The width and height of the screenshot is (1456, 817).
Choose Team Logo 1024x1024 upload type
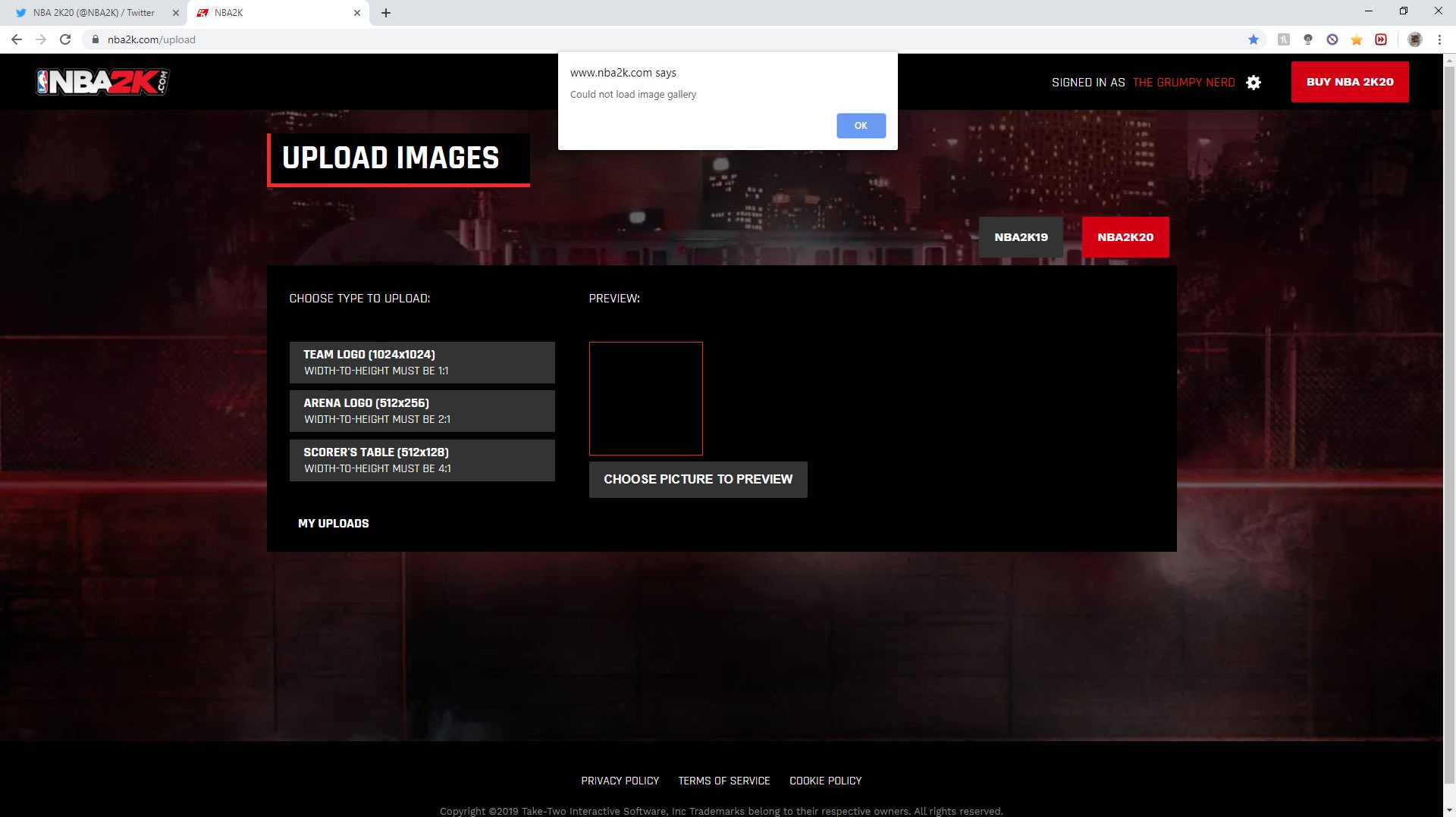click(x=422, y=362)
